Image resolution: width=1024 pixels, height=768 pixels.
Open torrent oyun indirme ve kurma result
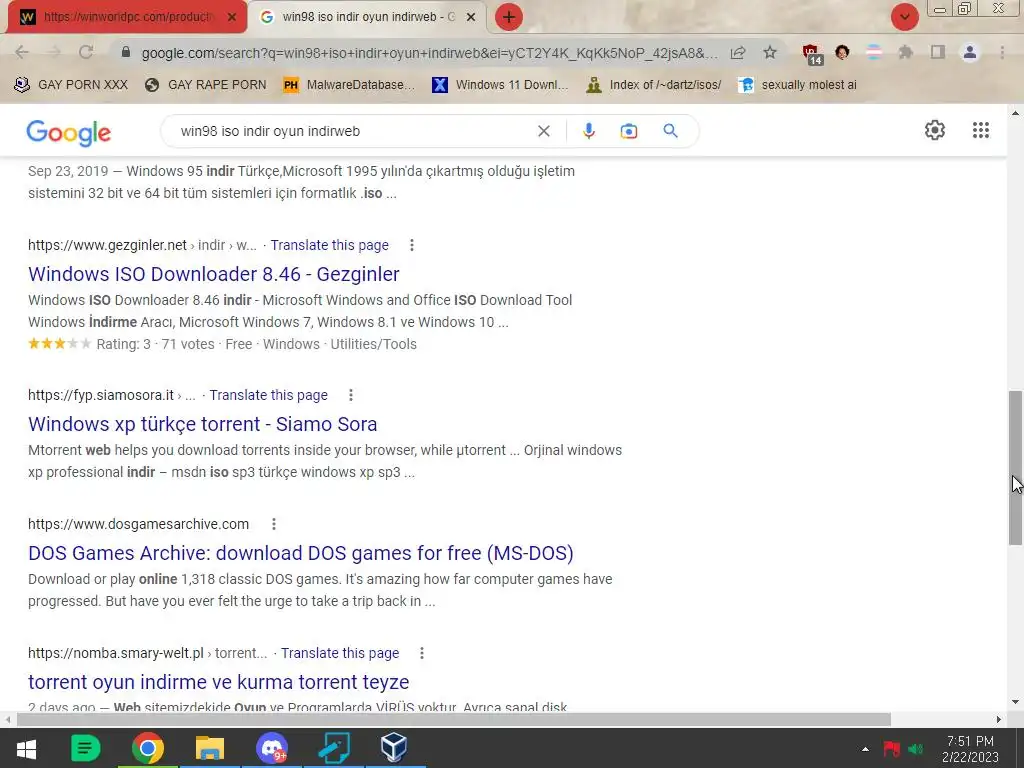point(218,682)
